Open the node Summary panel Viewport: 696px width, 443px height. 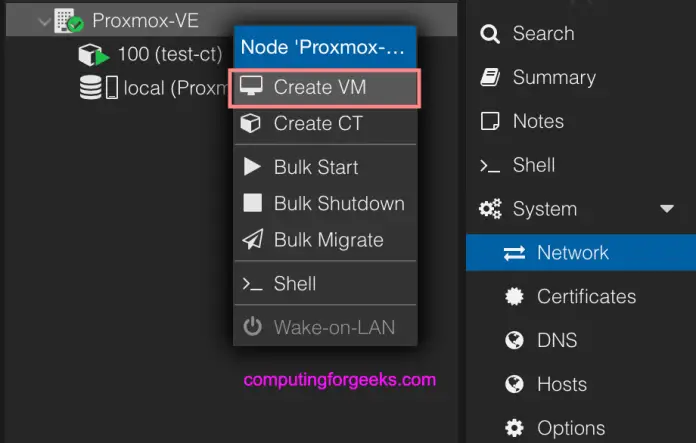553,77
